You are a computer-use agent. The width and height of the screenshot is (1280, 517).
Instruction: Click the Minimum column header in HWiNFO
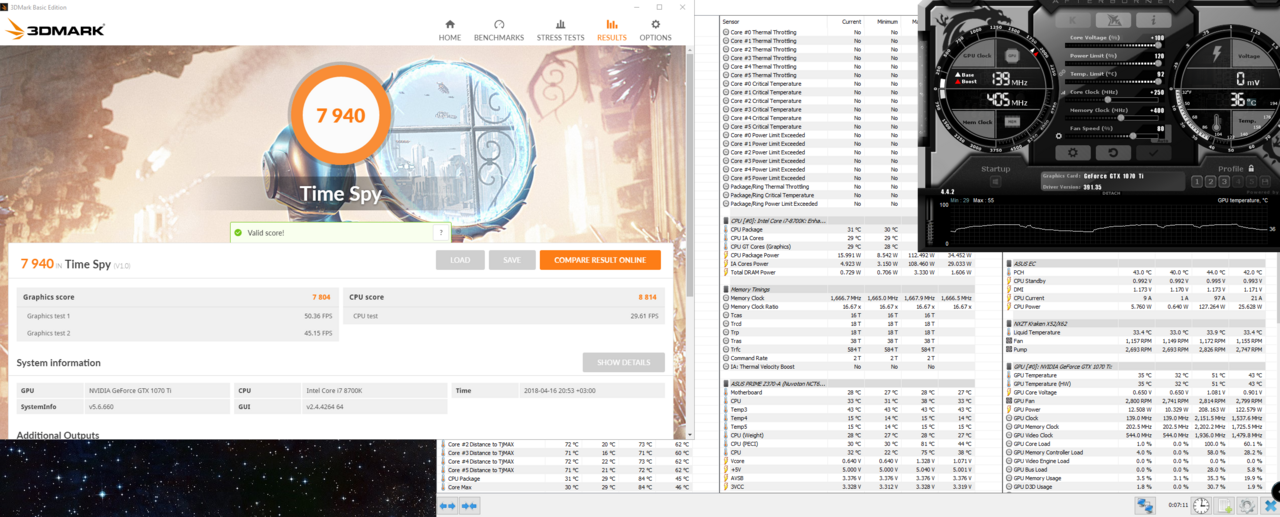[x=889, y=20]
